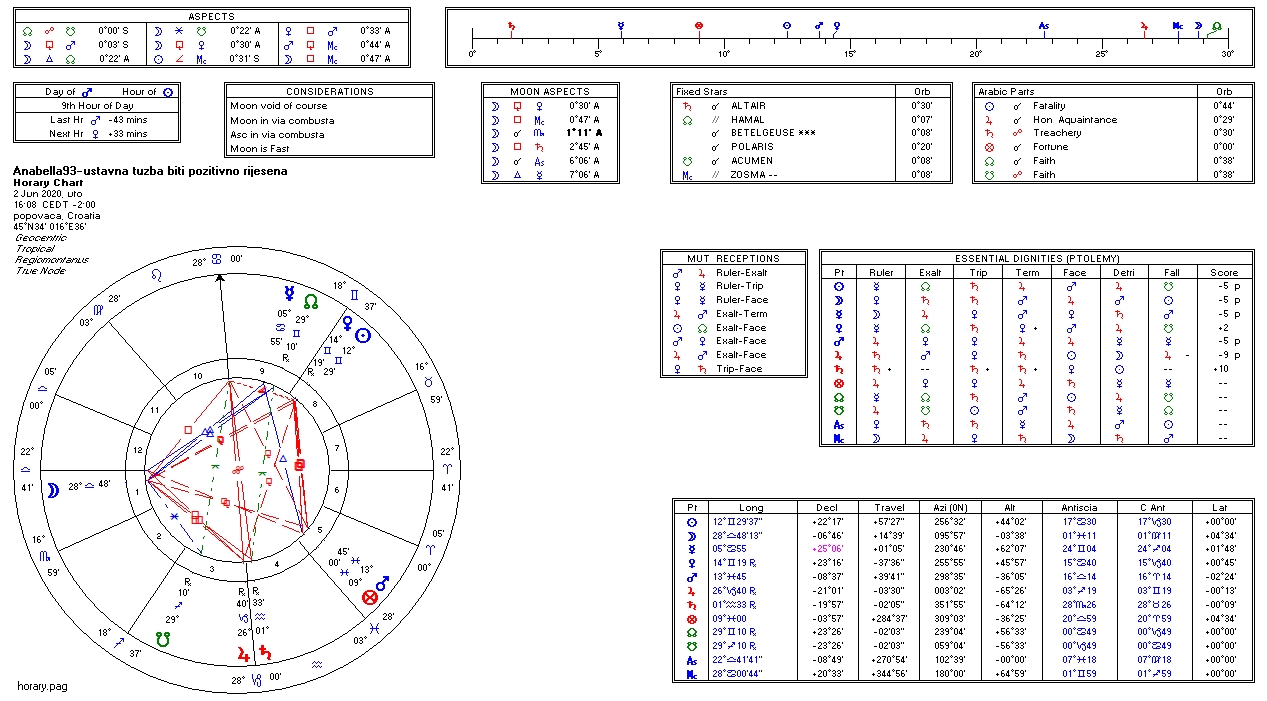This screenshot has width=1267, height=701.
Task: Select the Saturn glyph in the longitude table
Action: (x=691, y=605)
